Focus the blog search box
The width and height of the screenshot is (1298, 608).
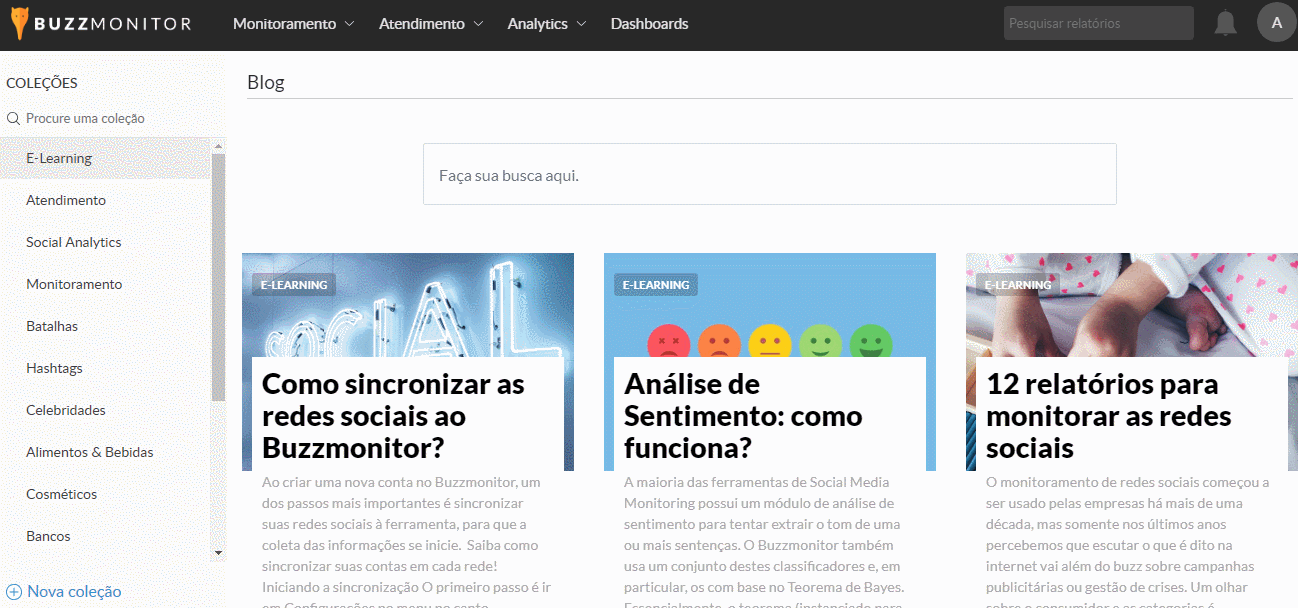click(769, 175)
